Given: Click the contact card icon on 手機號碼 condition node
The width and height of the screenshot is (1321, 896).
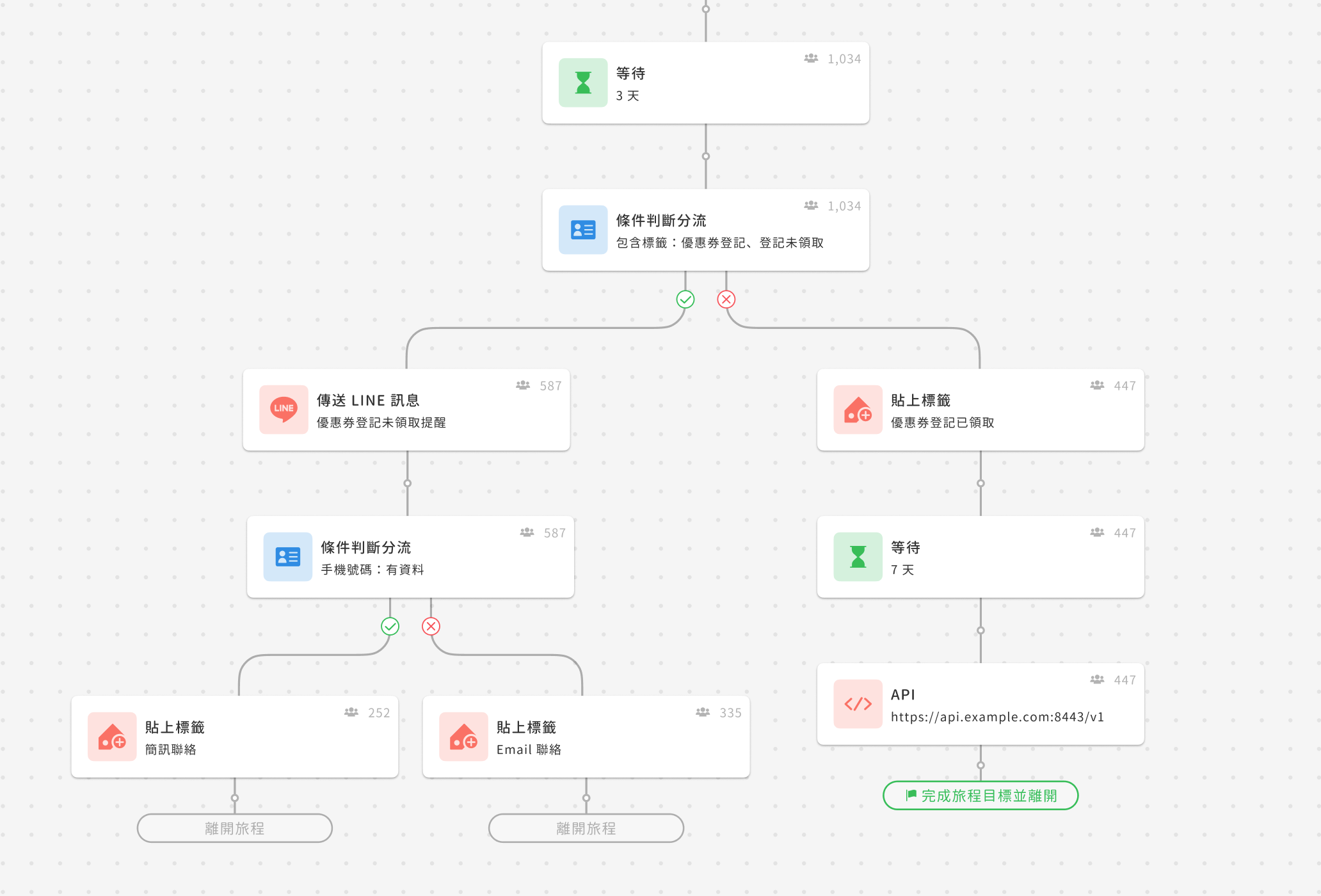Looking at the screenshot, I should point(288,557).
